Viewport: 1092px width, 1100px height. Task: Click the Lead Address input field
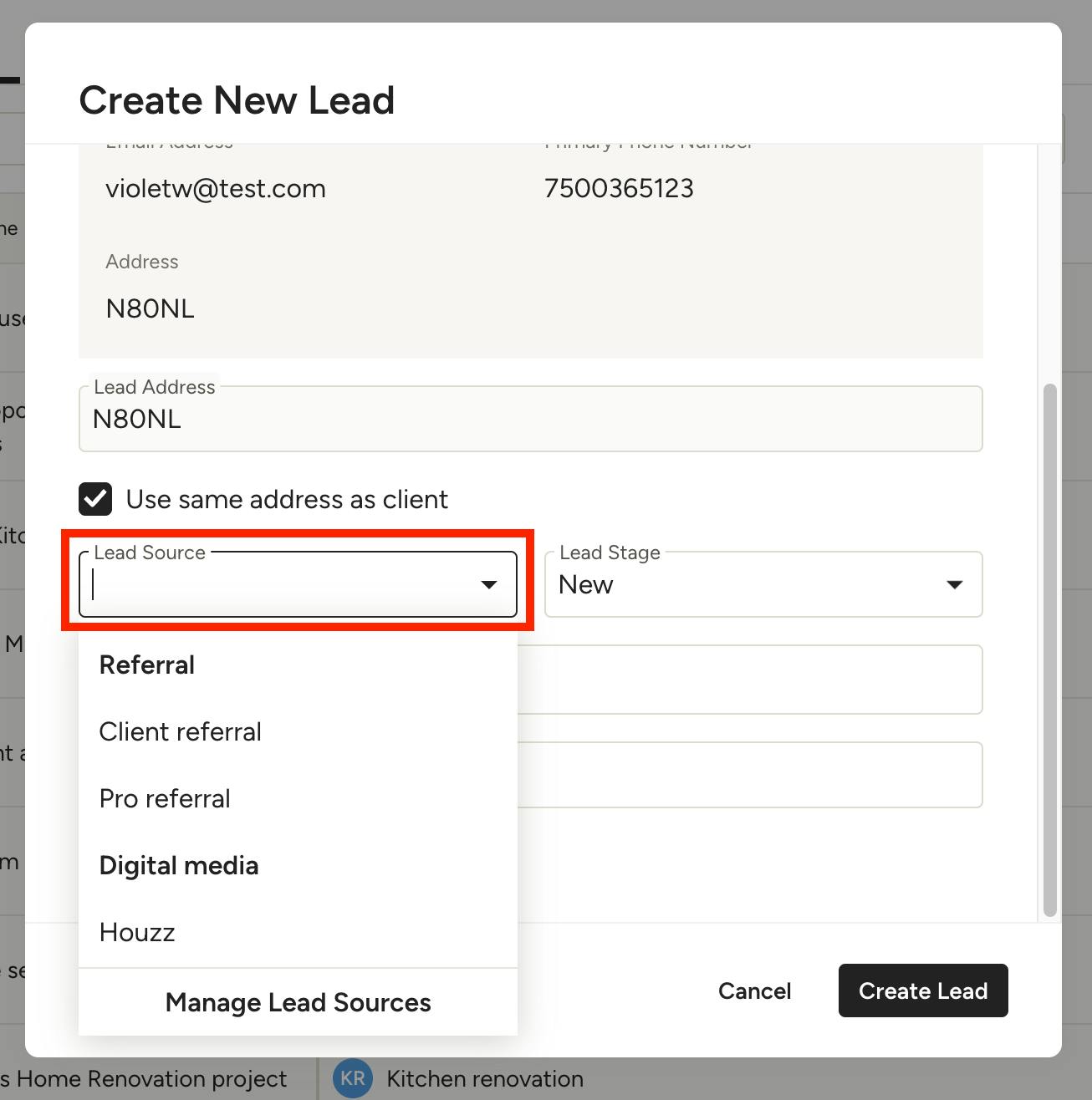pyautogui.click(x=530, y=419)
